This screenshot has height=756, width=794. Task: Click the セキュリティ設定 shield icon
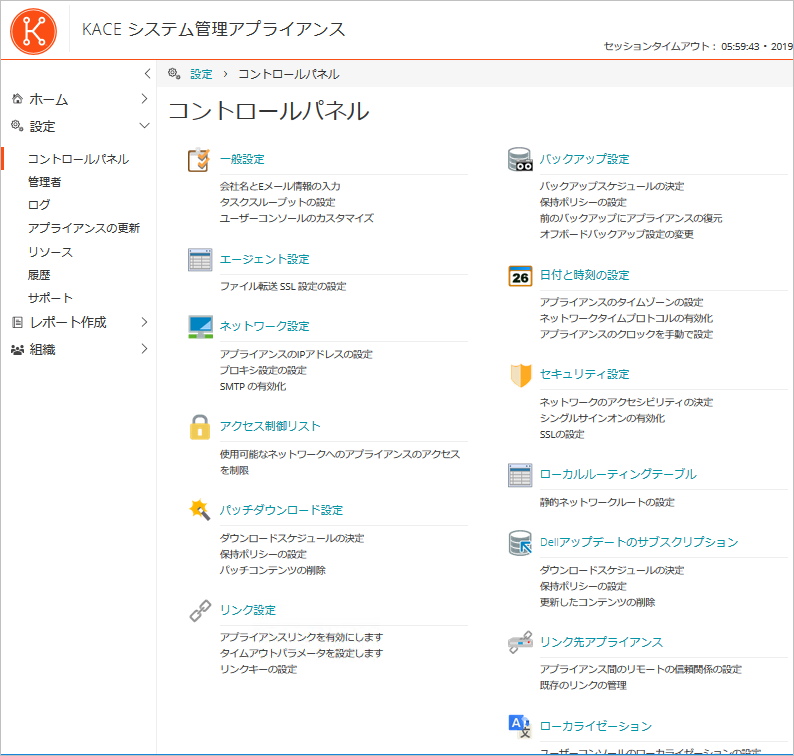521,375
